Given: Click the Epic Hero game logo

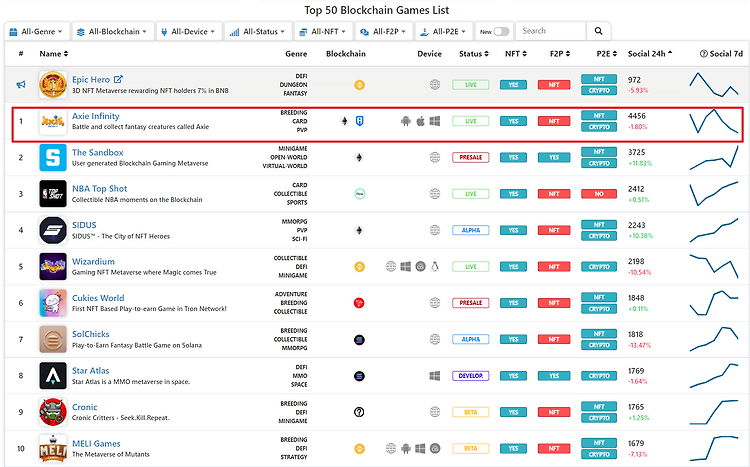Looking at the screenshot, I should point(53,85).
